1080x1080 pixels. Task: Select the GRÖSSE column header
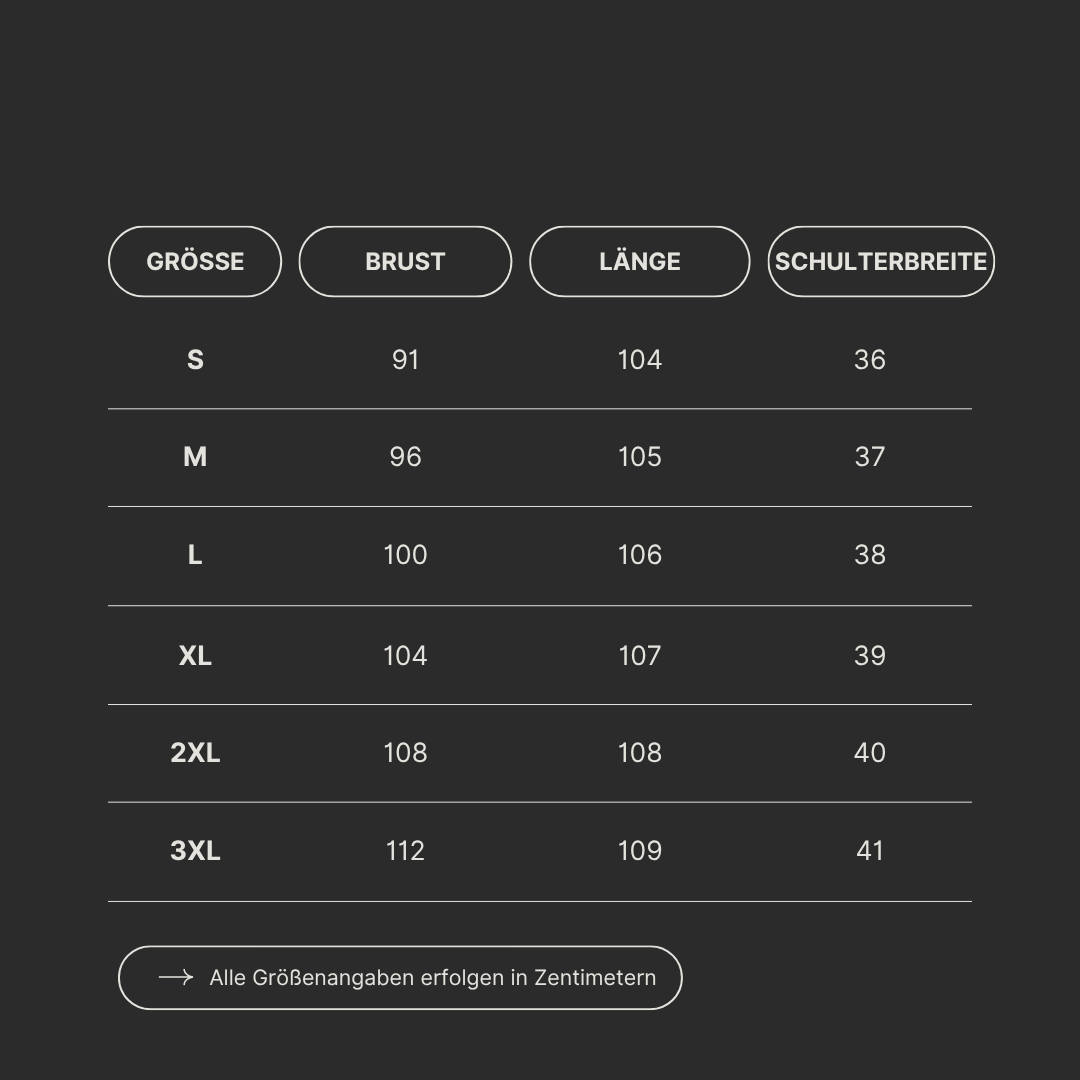coord(195,261)
